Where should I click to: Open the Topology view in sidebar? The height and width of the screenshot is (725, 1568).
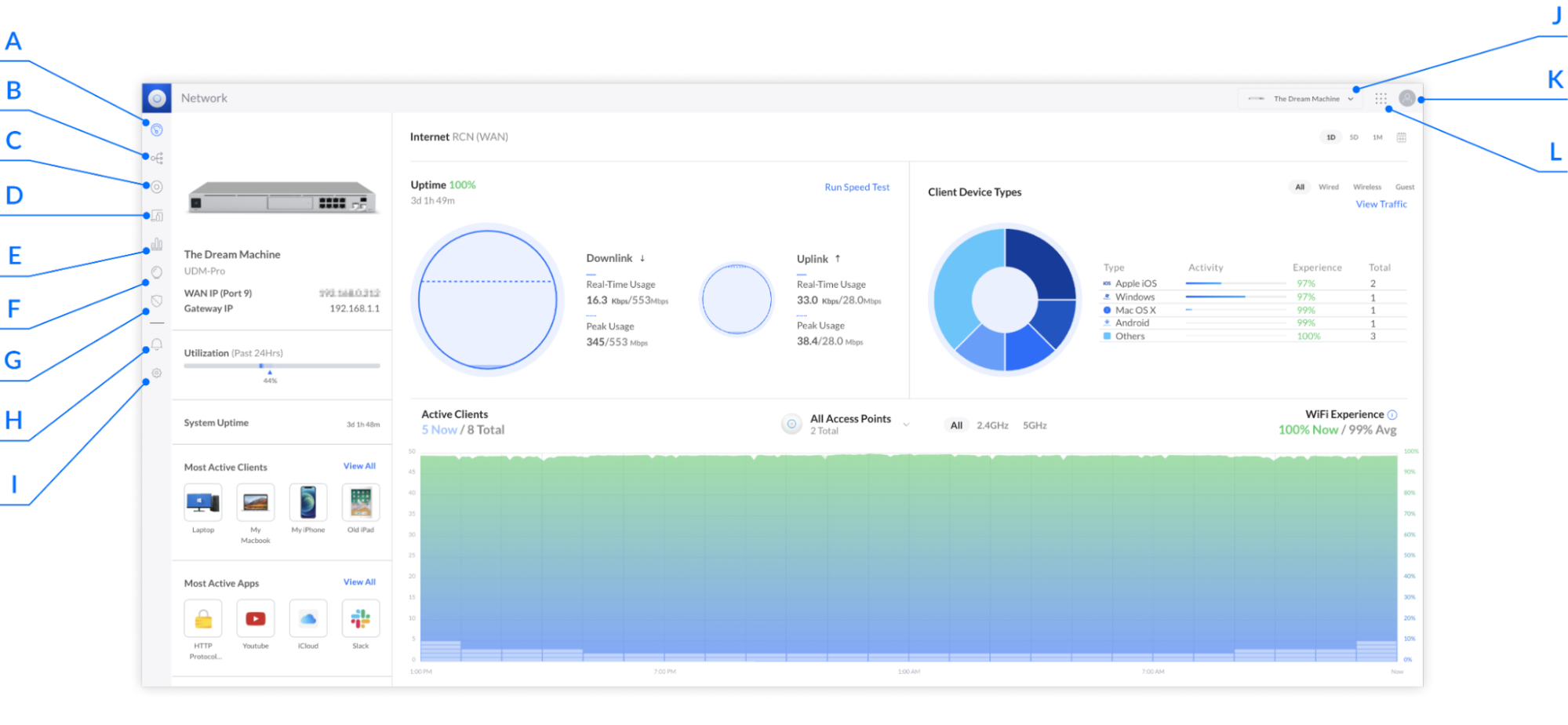157,158
